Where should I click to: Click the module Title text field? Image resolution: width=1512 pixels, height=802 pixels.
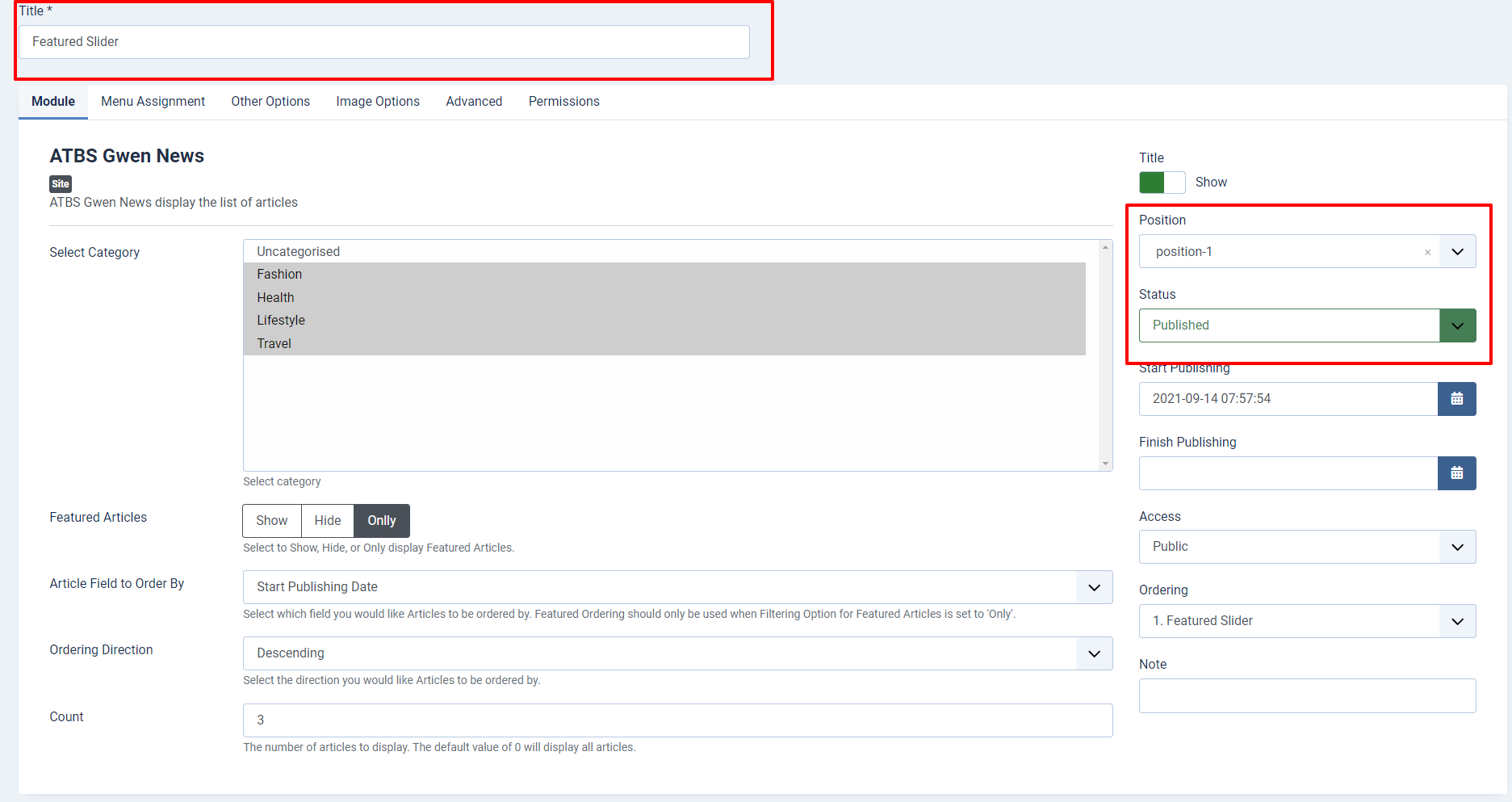click(383, 42)
